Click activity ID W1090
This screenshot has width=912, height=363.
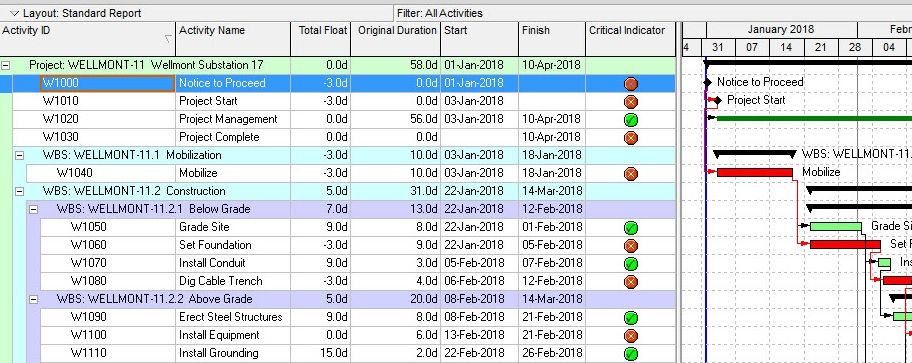(88, 317)
